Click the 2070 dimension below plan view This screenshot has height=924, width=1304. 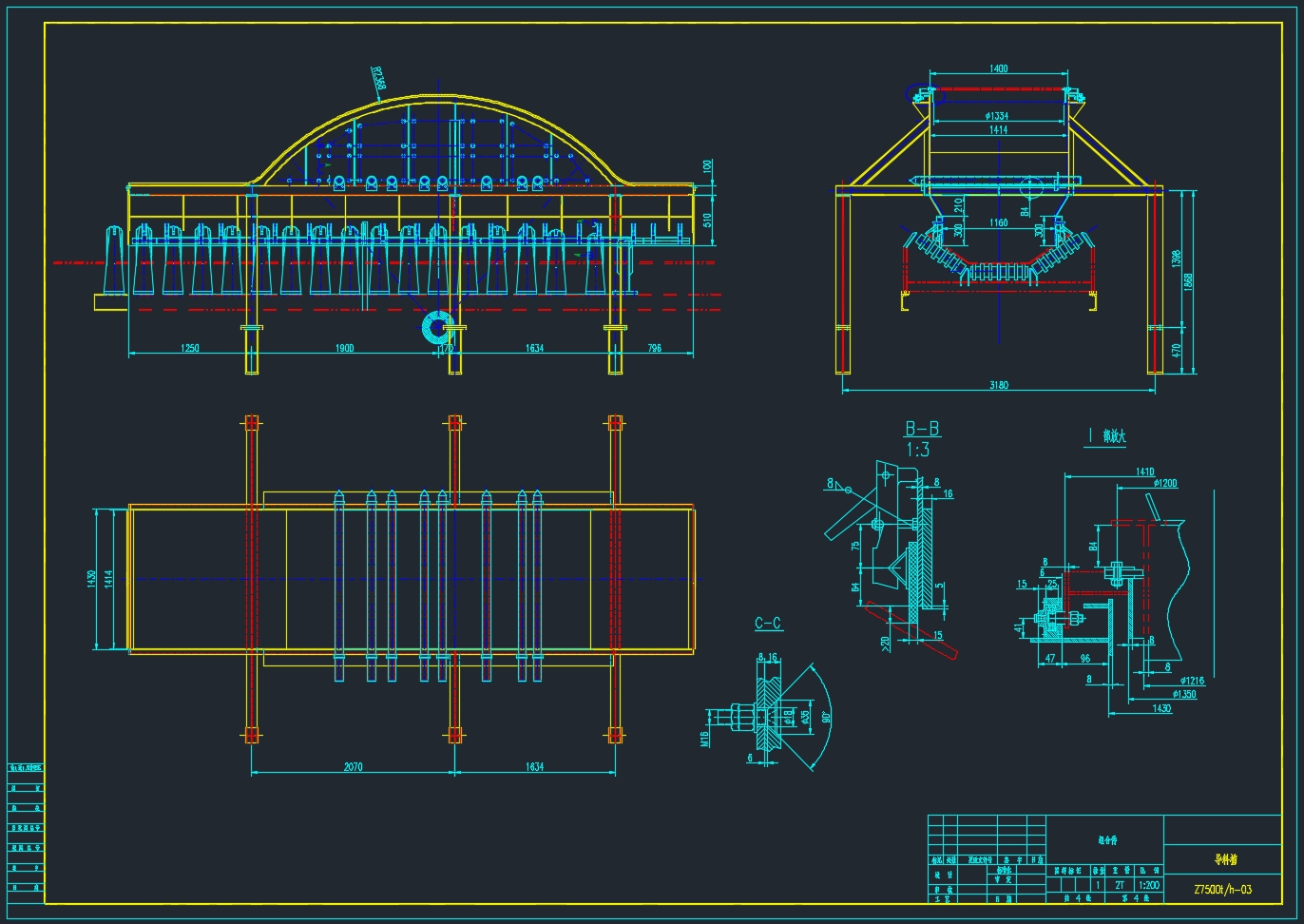pos(352,767)
